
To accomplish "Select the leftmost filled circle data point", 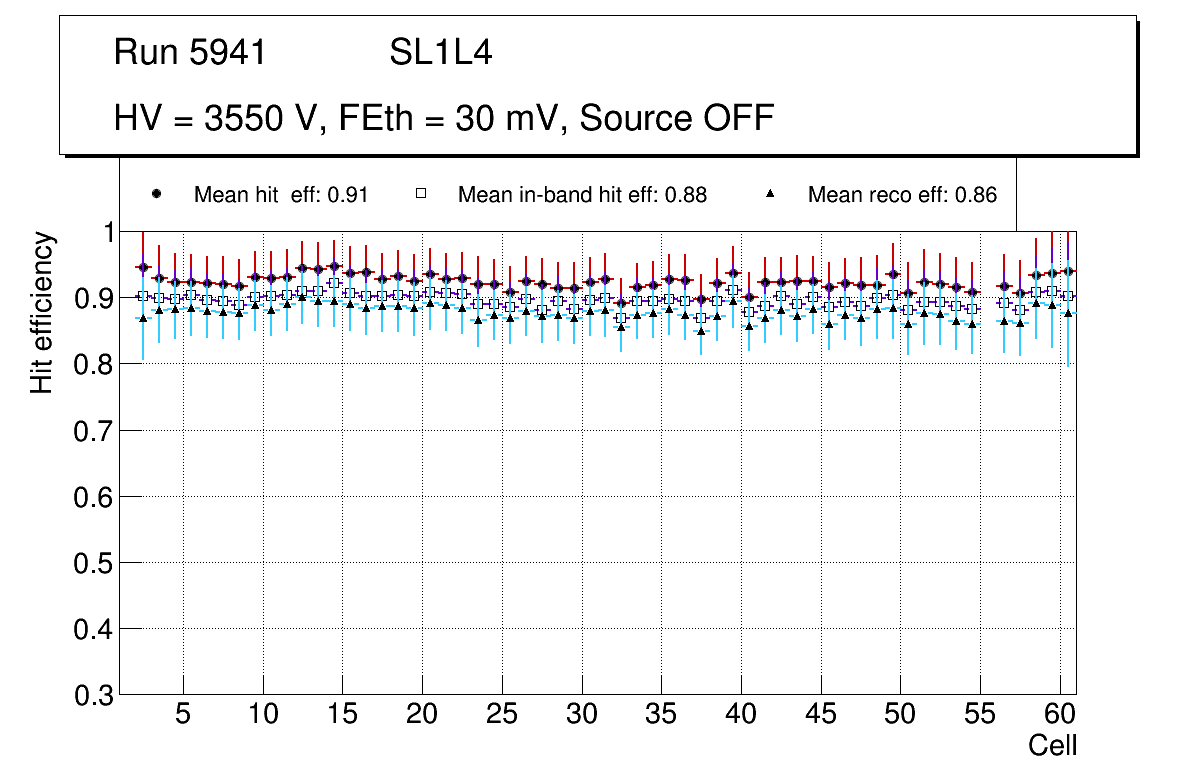I will [x=143, y=267].
